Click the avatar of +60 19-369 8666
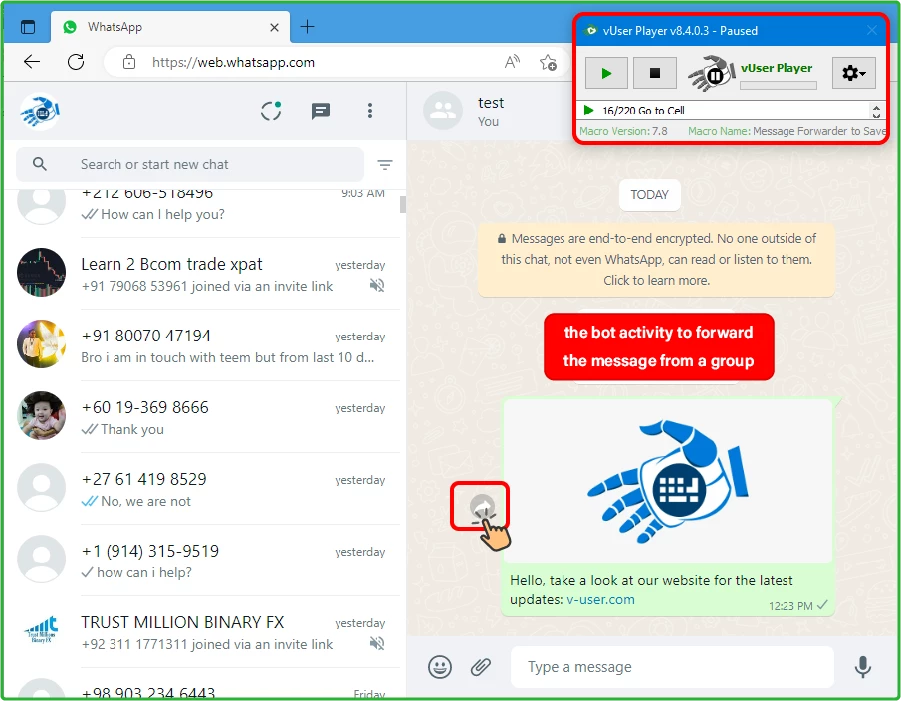Image resolution: width=901 pixels, height=701 pixels. (41, 415)
